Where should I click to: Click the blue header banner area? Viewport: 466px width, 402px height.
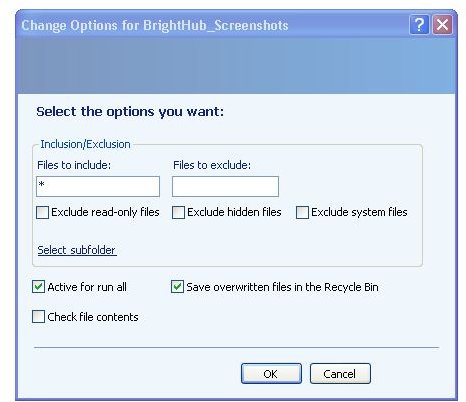[236, 65]
